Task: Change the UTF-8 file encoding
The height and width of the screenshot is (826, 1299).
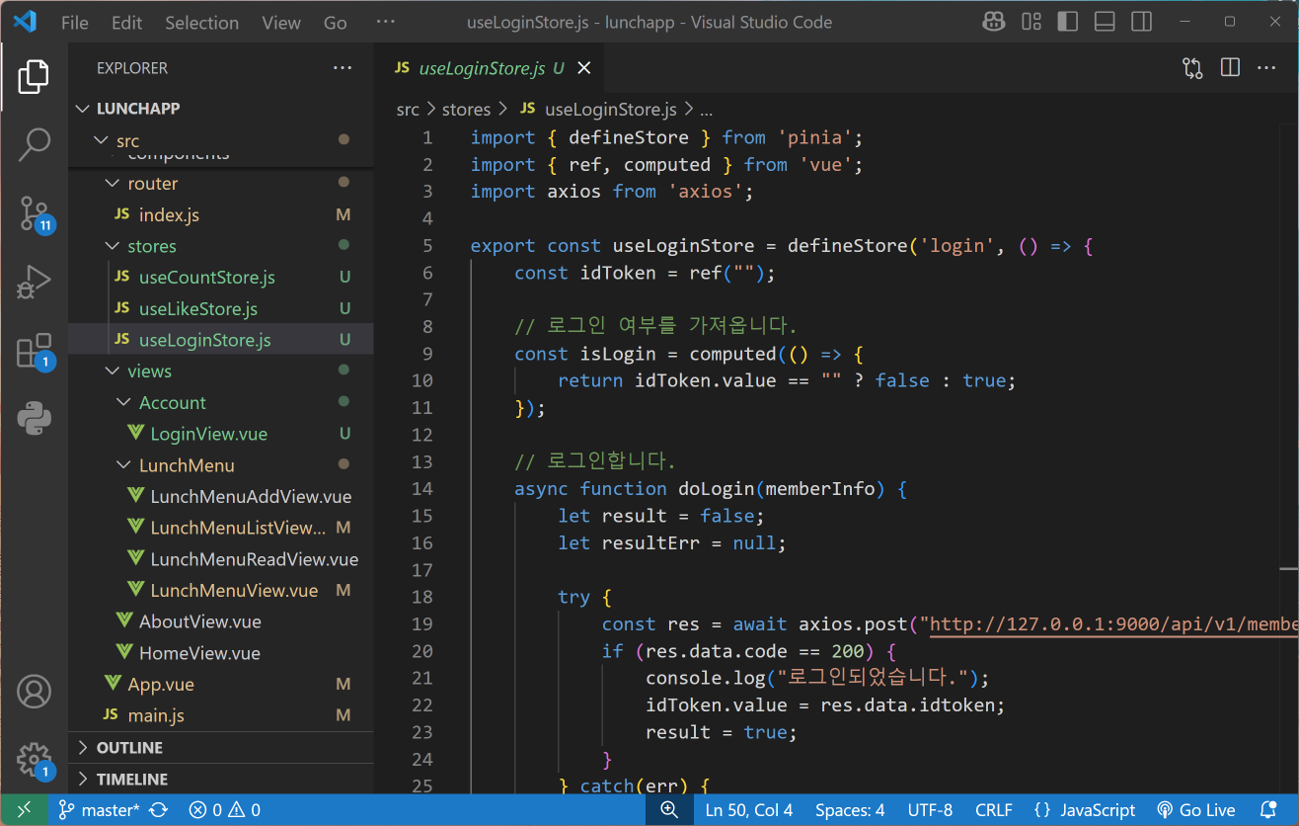Action: pyautogui.click(x=930, y=810)
